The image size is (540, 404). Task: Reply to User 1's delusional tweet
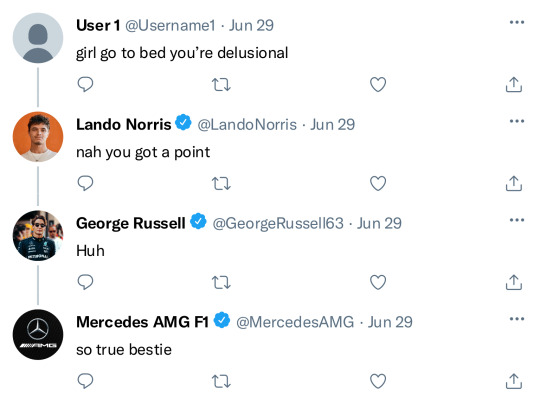click(85, 84)
